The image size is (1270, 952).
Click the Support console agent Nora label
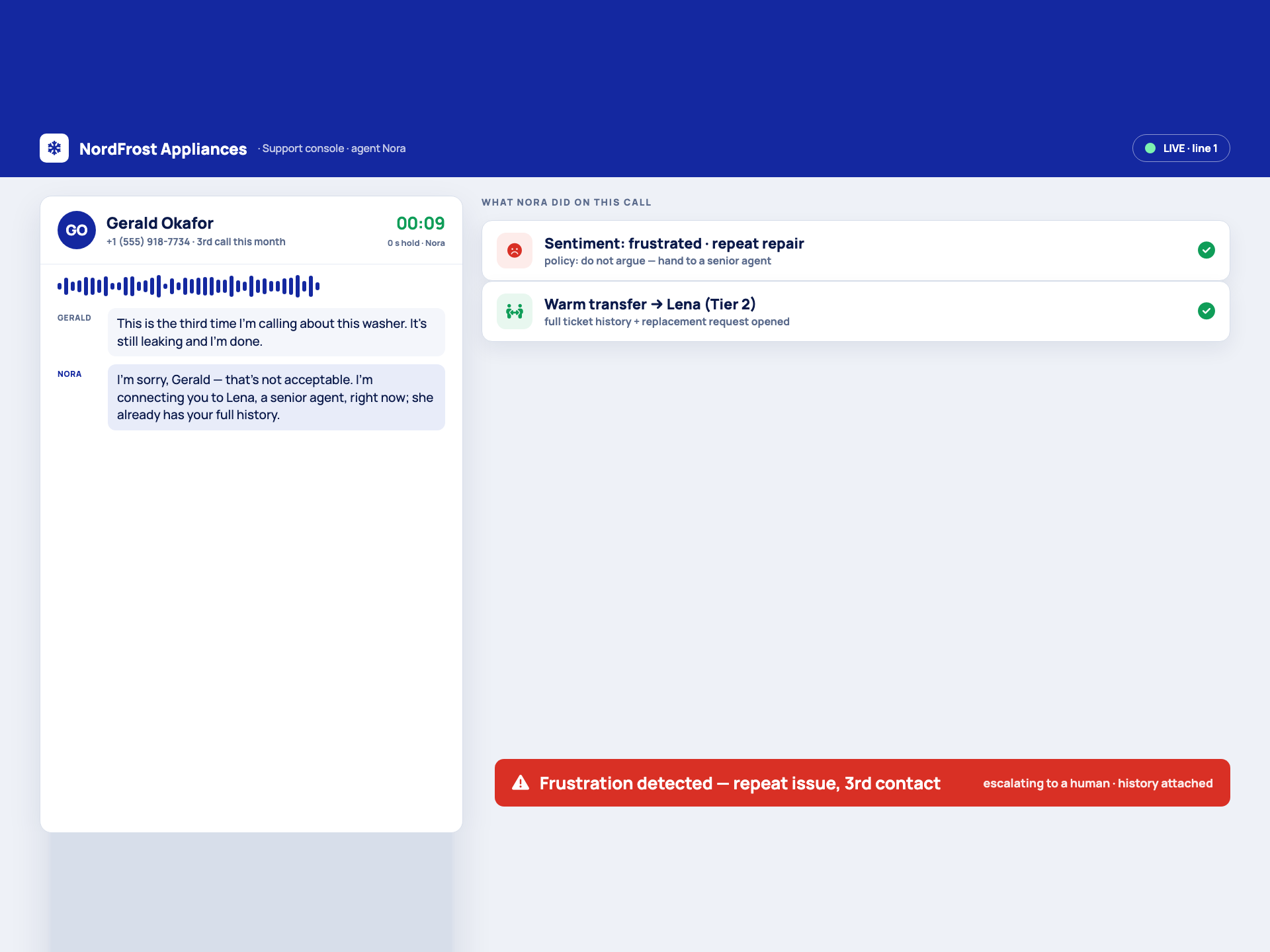click(x=332, y=149)
